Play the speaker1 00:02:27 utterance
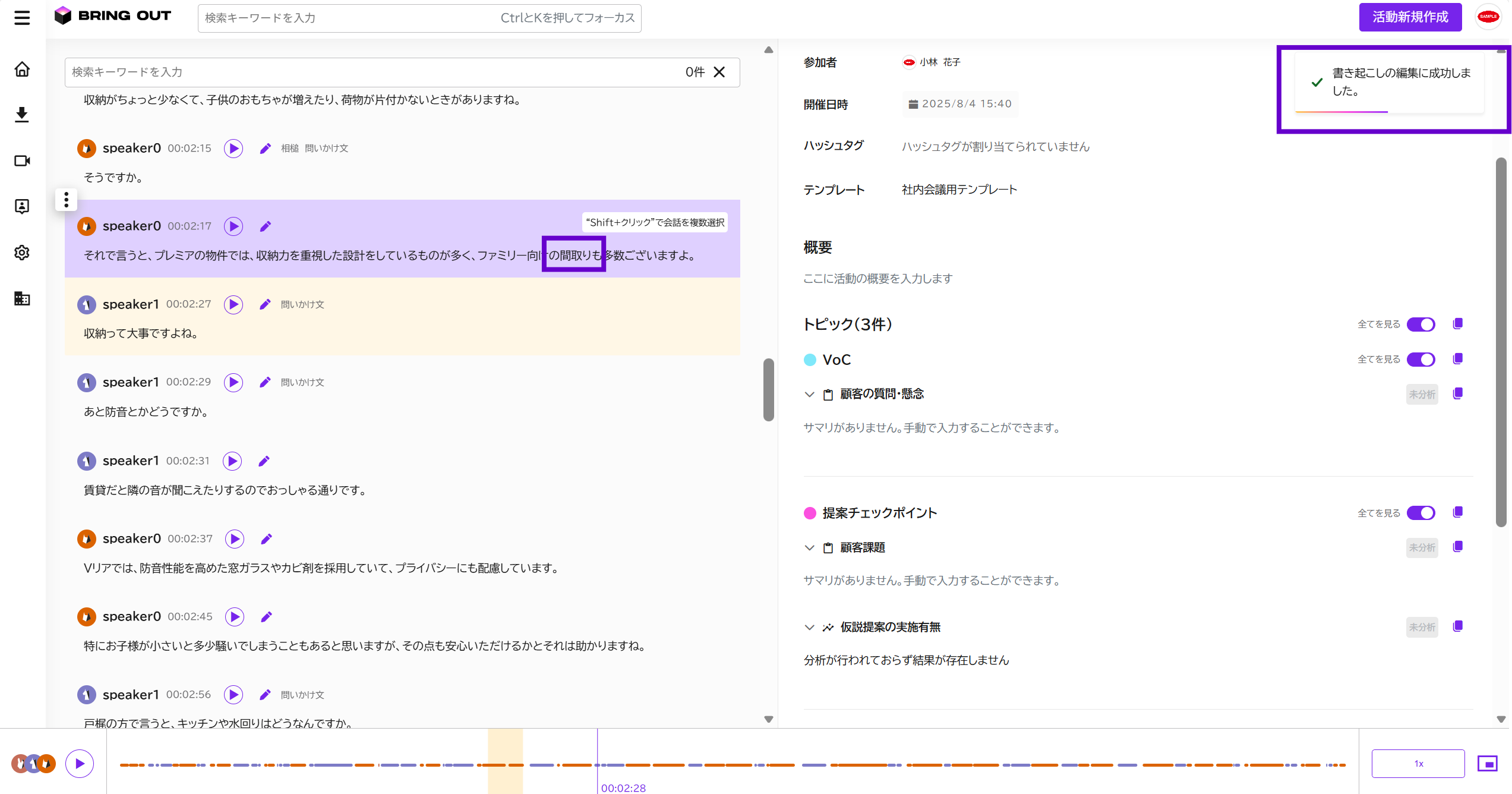 click(233, 304)
